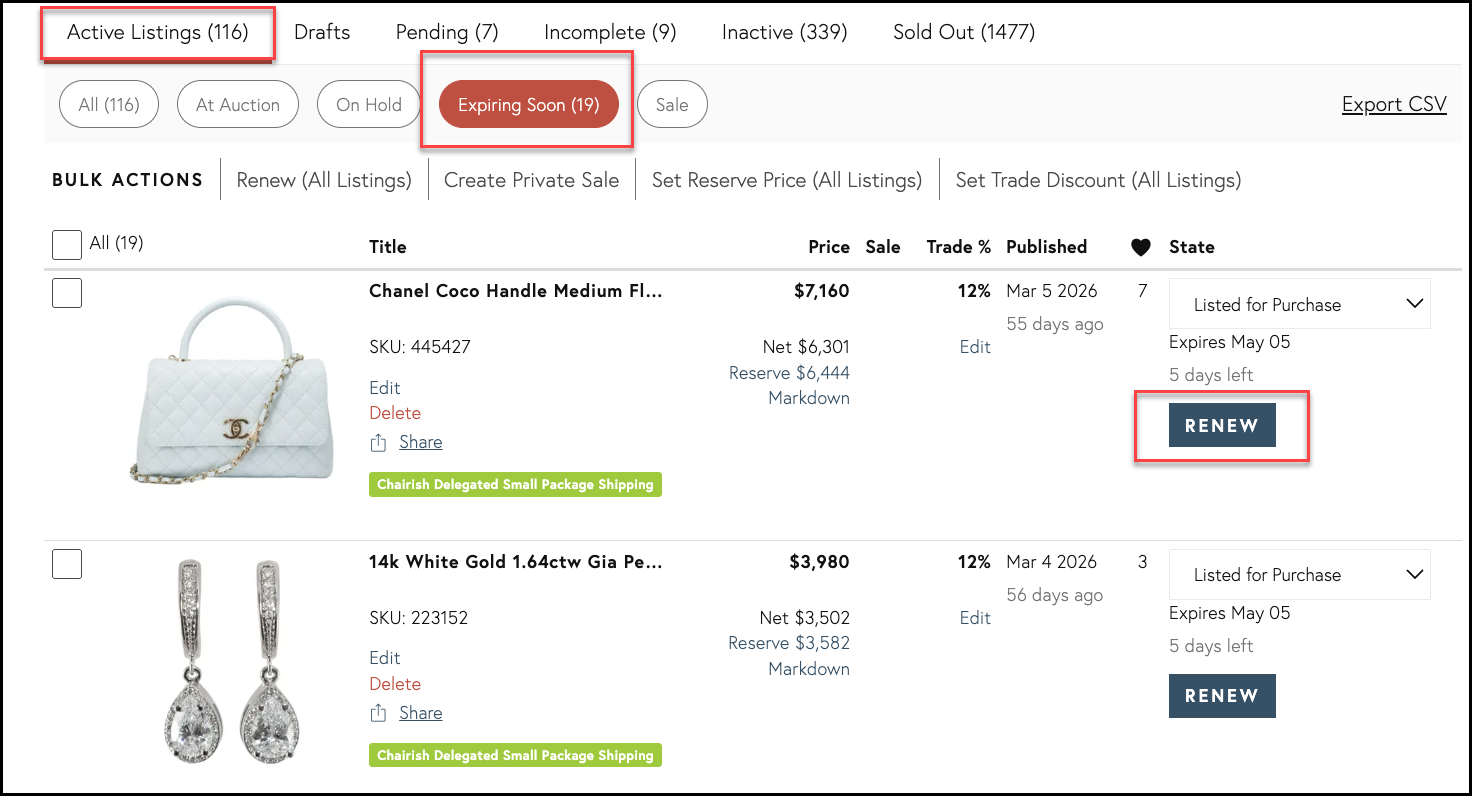The image size is (1472, 796).
Task: Click the Price column header
Action: tap(829, 247)
